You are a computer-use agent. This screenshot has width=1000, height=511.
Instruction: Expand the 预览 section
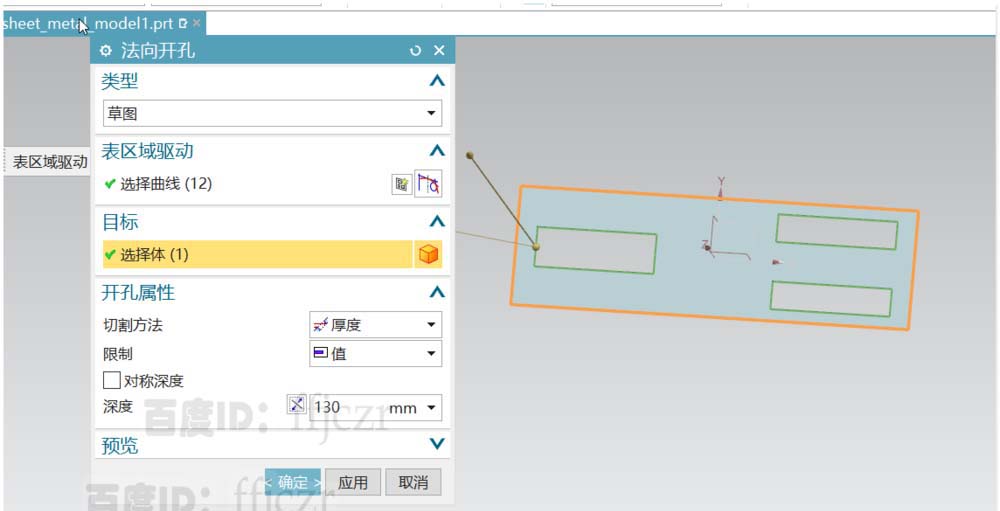(x=437, y=443)
